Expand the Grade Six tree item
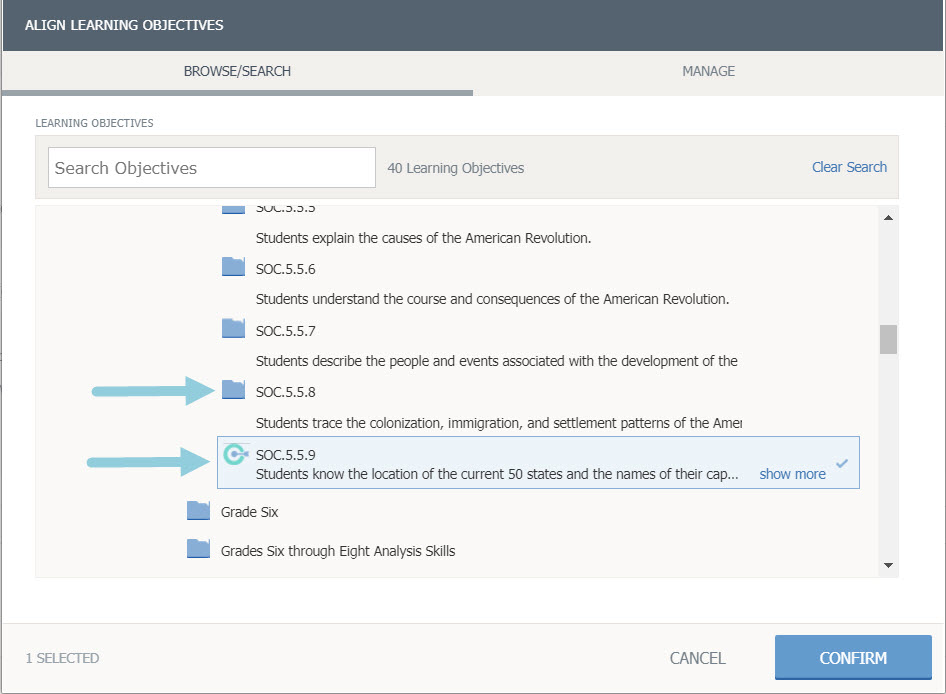This screenshot has width=946, height=694. point(249,512)
